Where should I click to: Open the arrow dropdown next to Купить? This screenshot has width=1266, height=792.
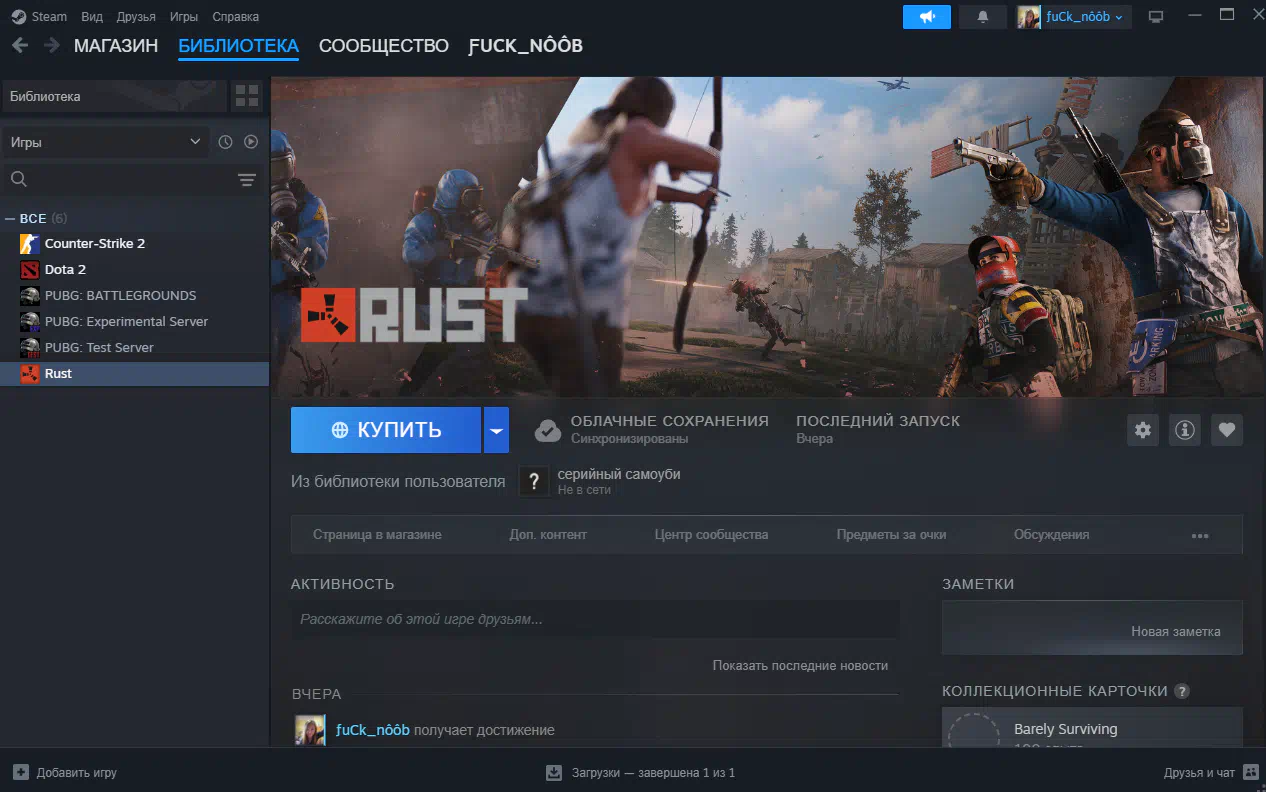497,430
